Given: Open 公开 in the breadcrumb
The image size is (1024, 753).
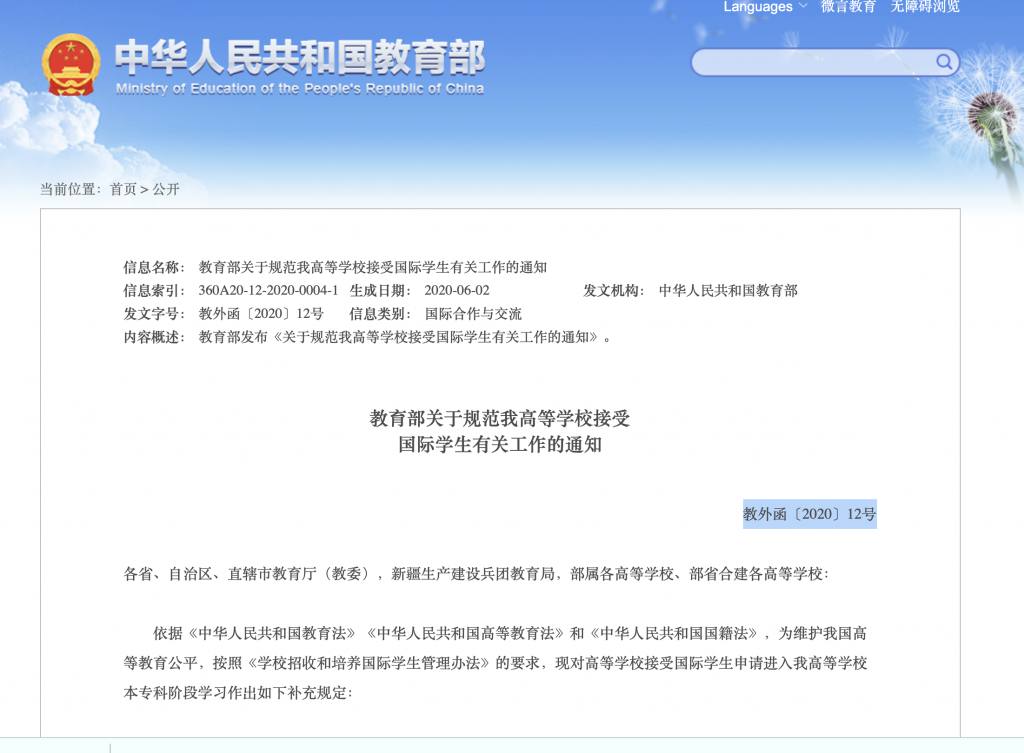Looking at the screenshot, I should pos(166,189).
